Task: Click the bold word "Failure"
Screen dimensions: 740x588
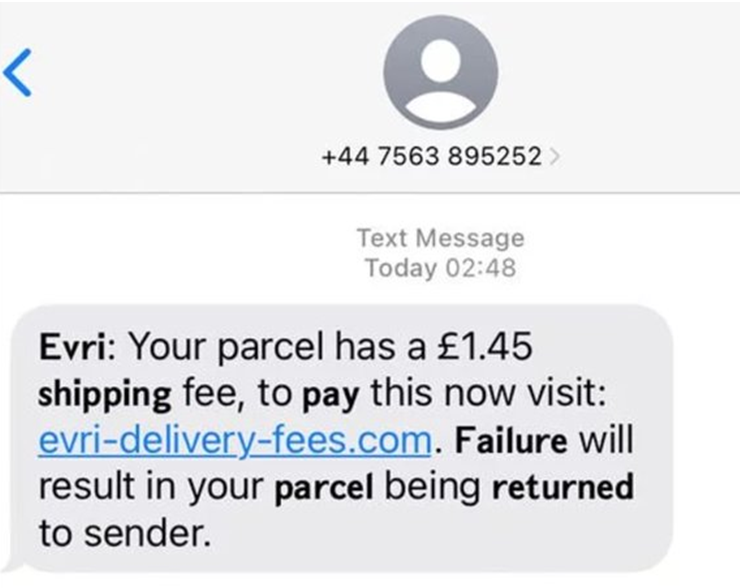Action: pos(512,440)
